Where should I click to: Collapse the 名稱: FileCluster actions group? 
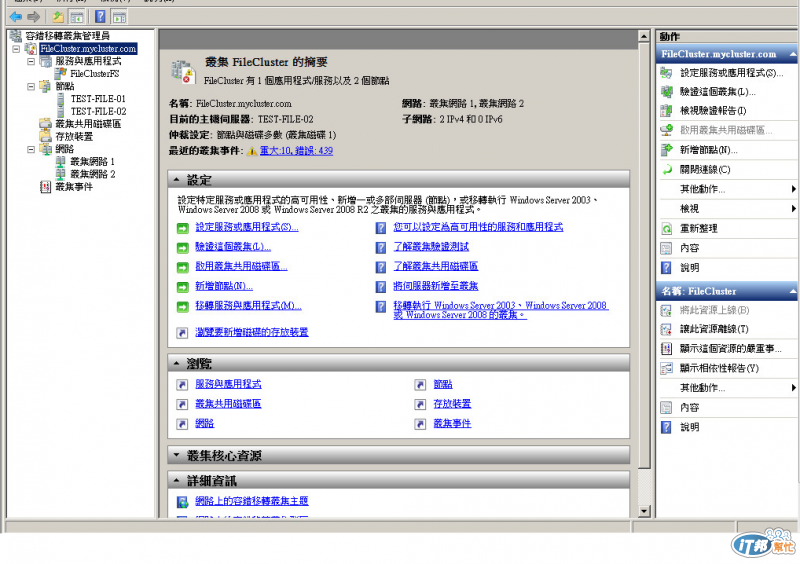[x=792, y=291]
